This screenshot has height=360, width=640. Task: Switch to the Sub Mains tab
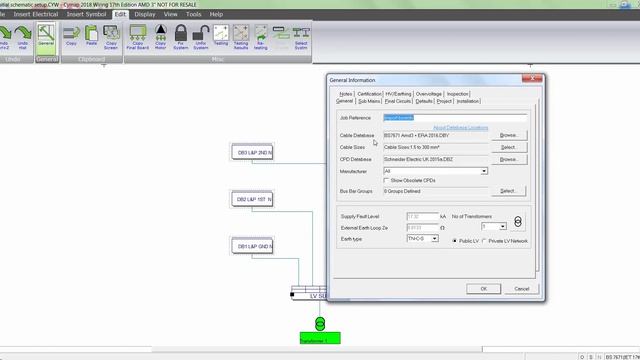click(x=369, y=101)
